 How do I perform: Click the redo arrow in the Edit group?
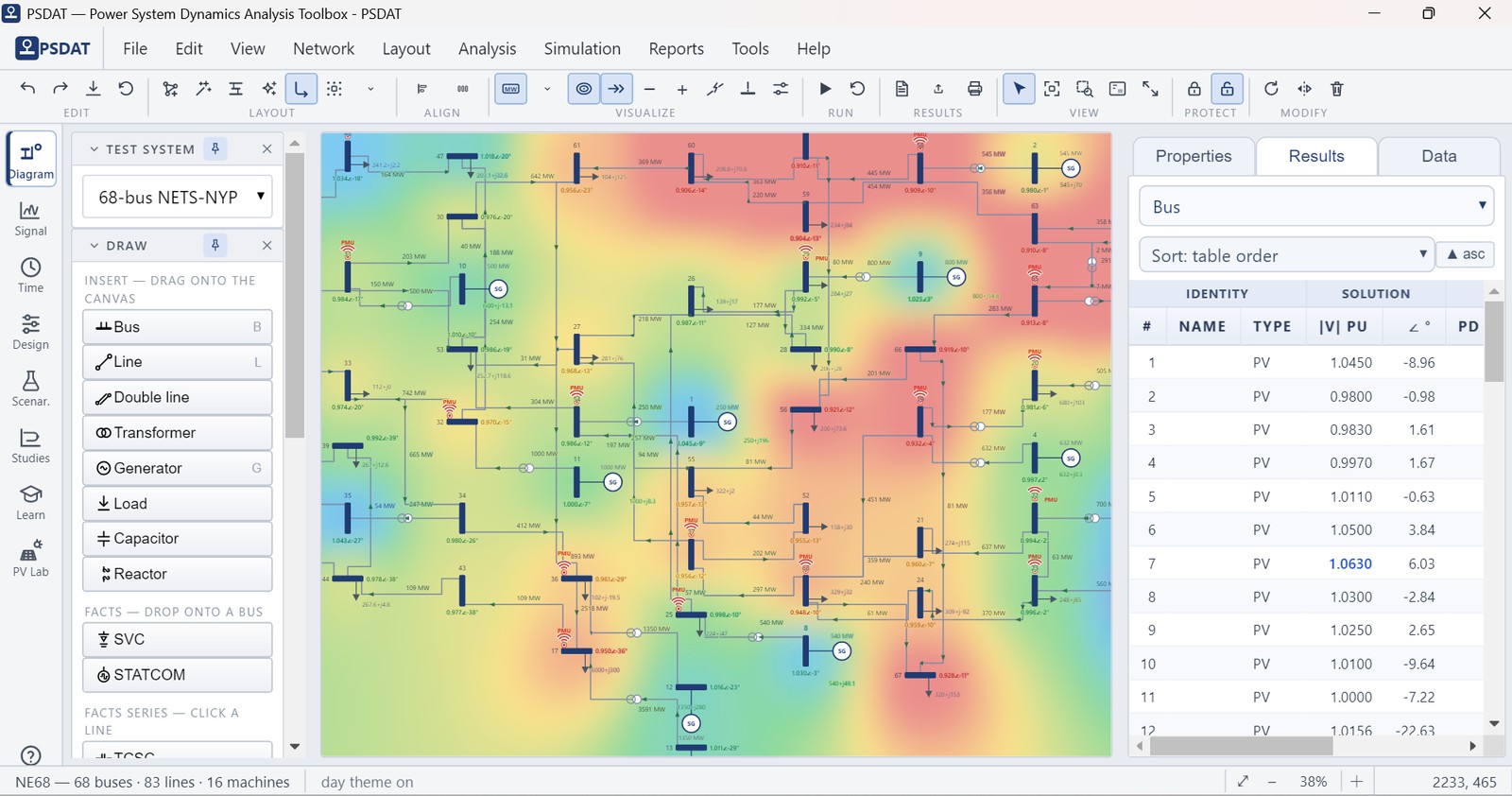[60, 89]
